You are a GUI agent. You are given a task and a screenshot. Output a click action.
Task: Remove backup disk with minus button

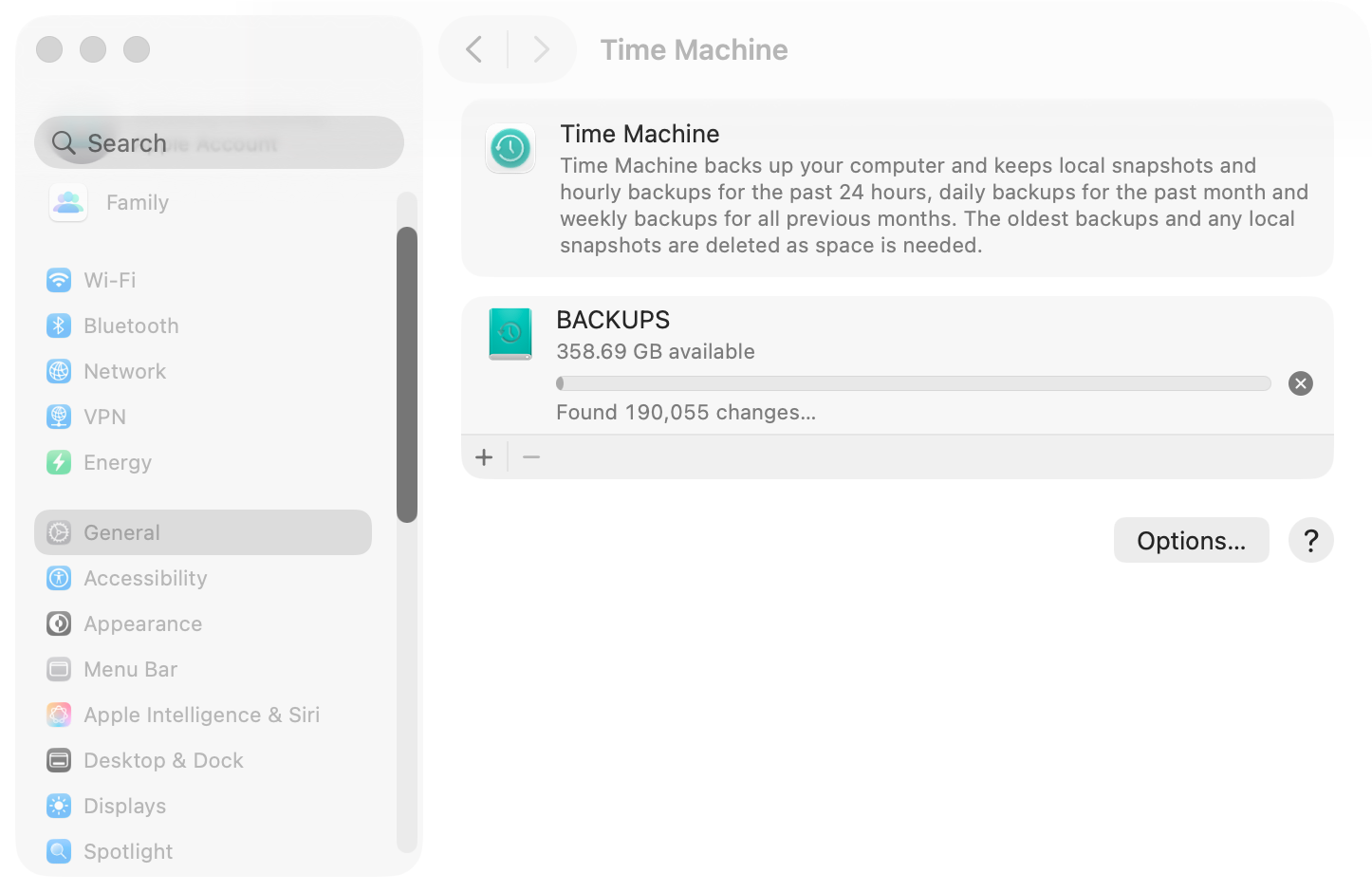(531, 457)
